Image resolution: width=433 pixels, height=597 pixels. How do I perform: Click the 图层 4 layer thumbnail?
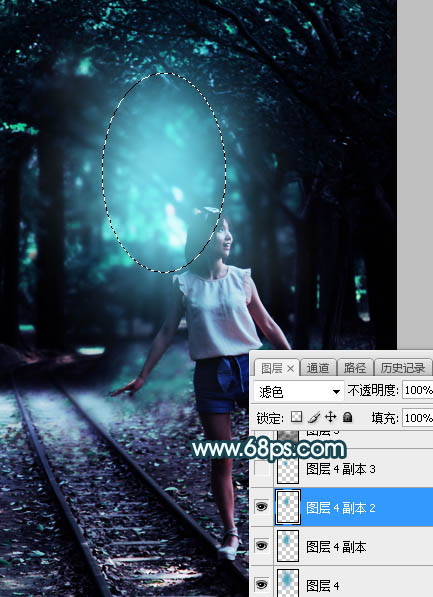click(288, 583)
